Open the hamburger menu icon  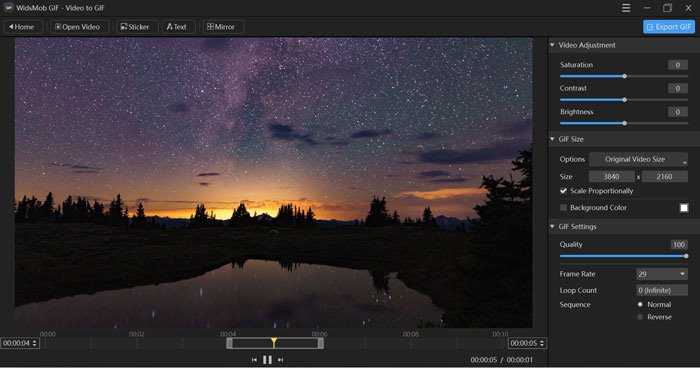(626, 8)
